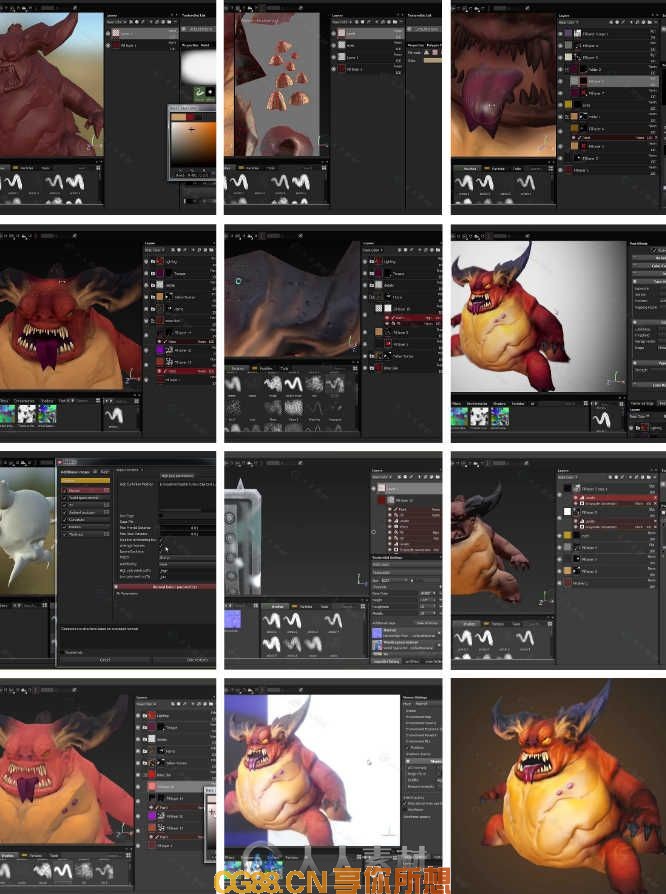Screen dimensions: 666x894
Task: Click brush preview thumbnail in dark-background demon face screenshot
Action: click(113, 416)
